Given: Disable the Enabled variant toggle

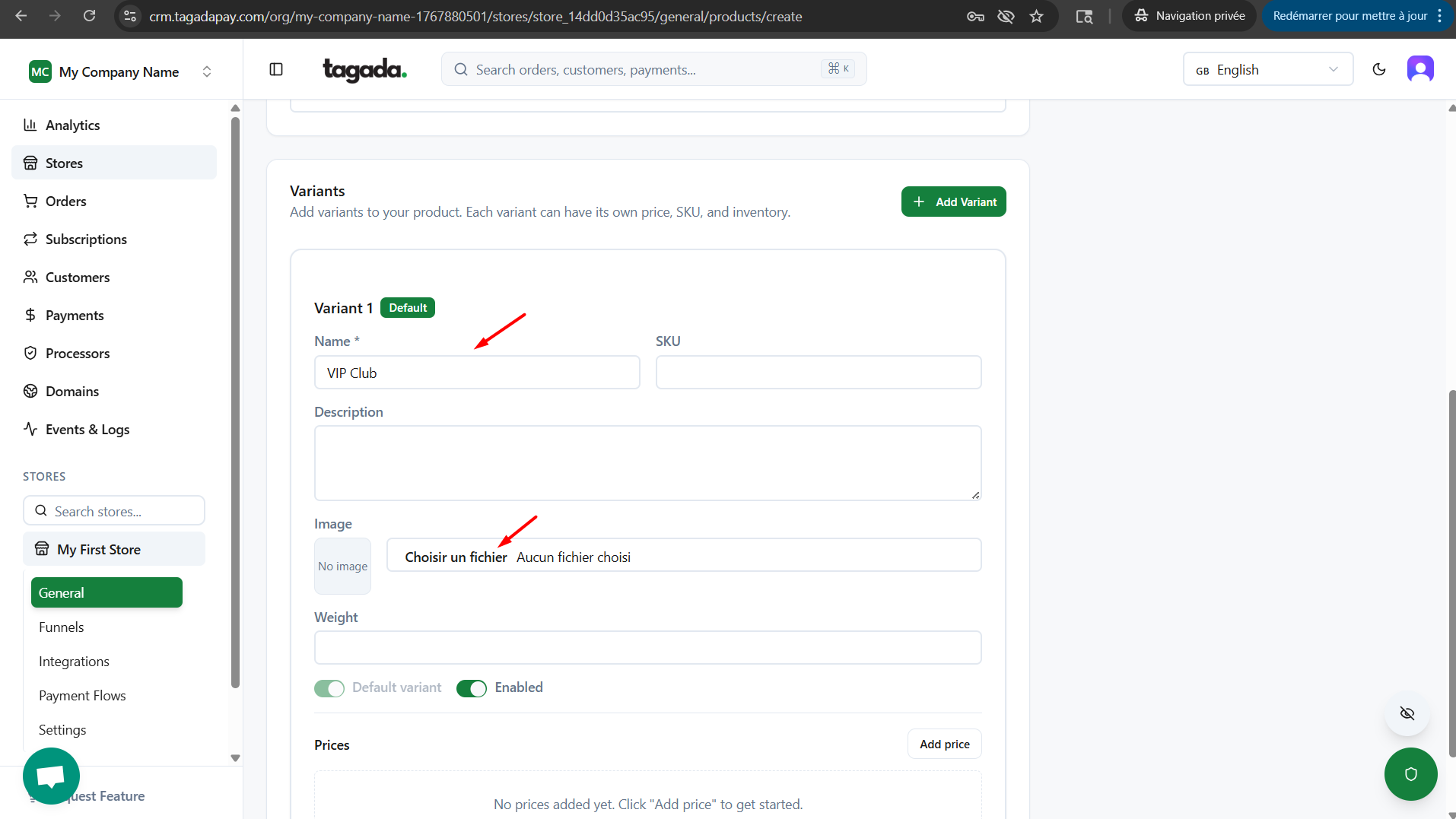Looking at the screenshot, I should 472,688.
